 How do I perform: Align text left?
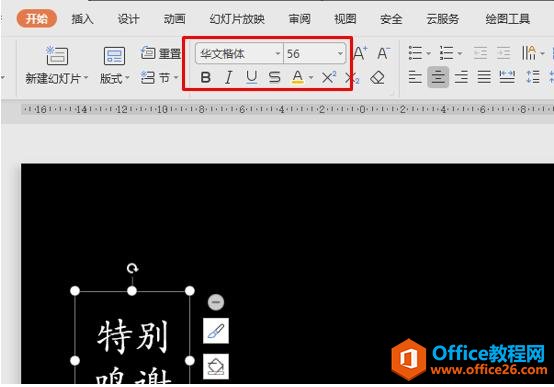point(415,77)
